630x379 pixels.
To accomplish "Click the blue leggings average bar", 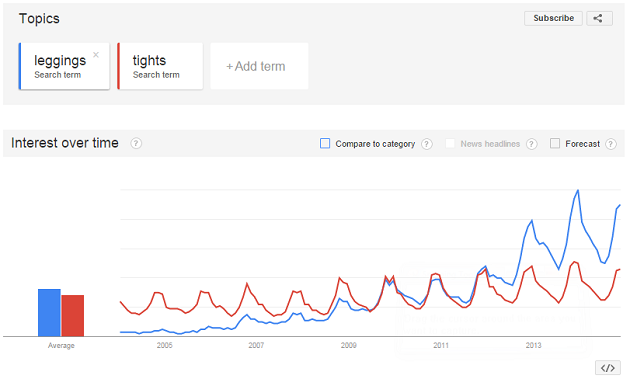I will (49, 313).
